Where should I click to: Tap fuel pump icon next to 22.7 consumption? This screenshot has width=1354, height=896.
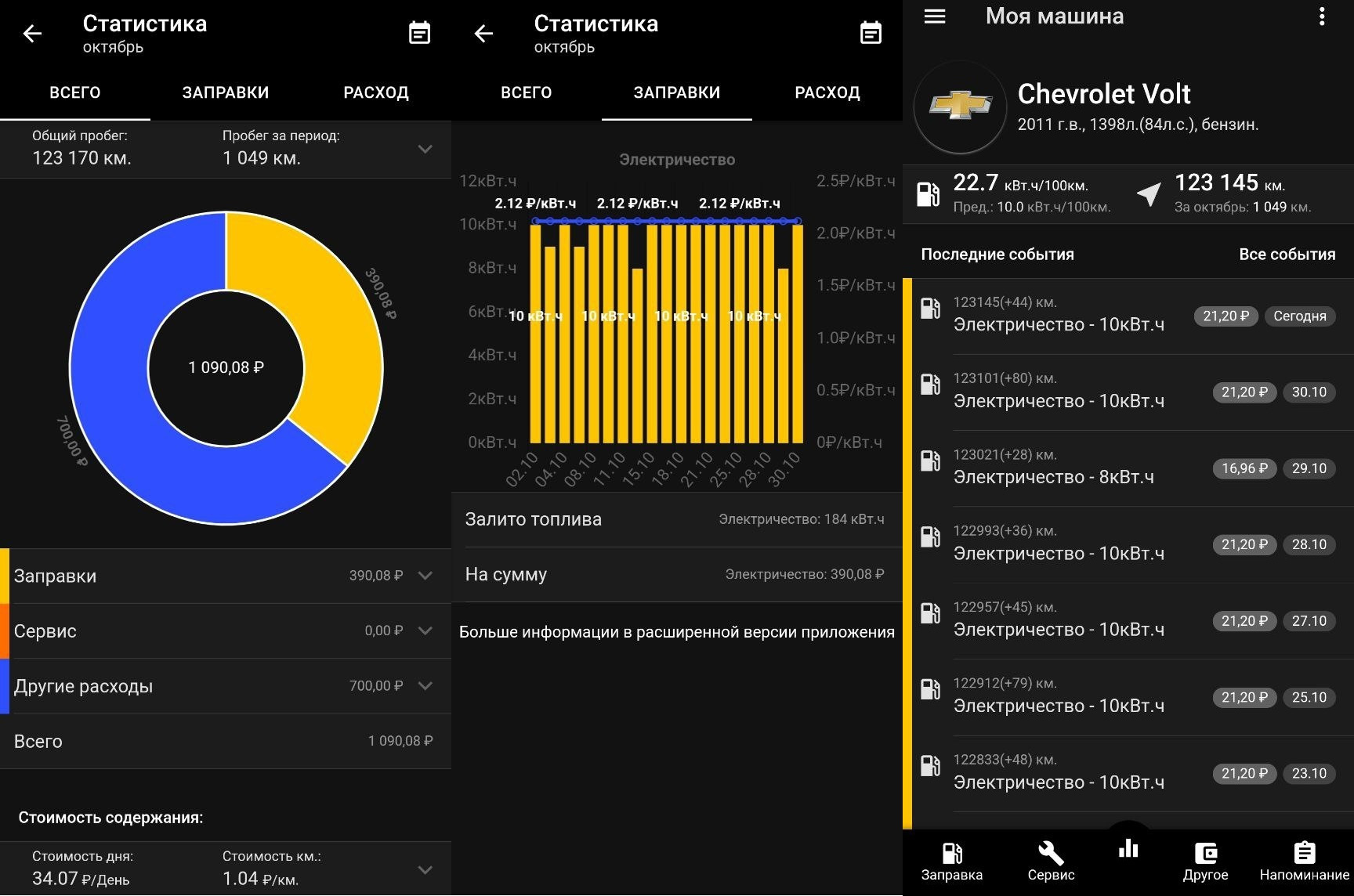(x=929, y=193)
